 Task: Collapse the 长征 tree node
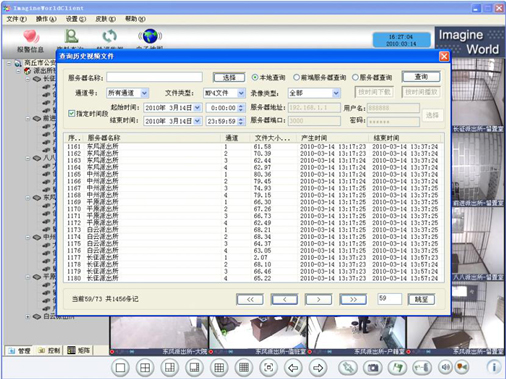28,79
